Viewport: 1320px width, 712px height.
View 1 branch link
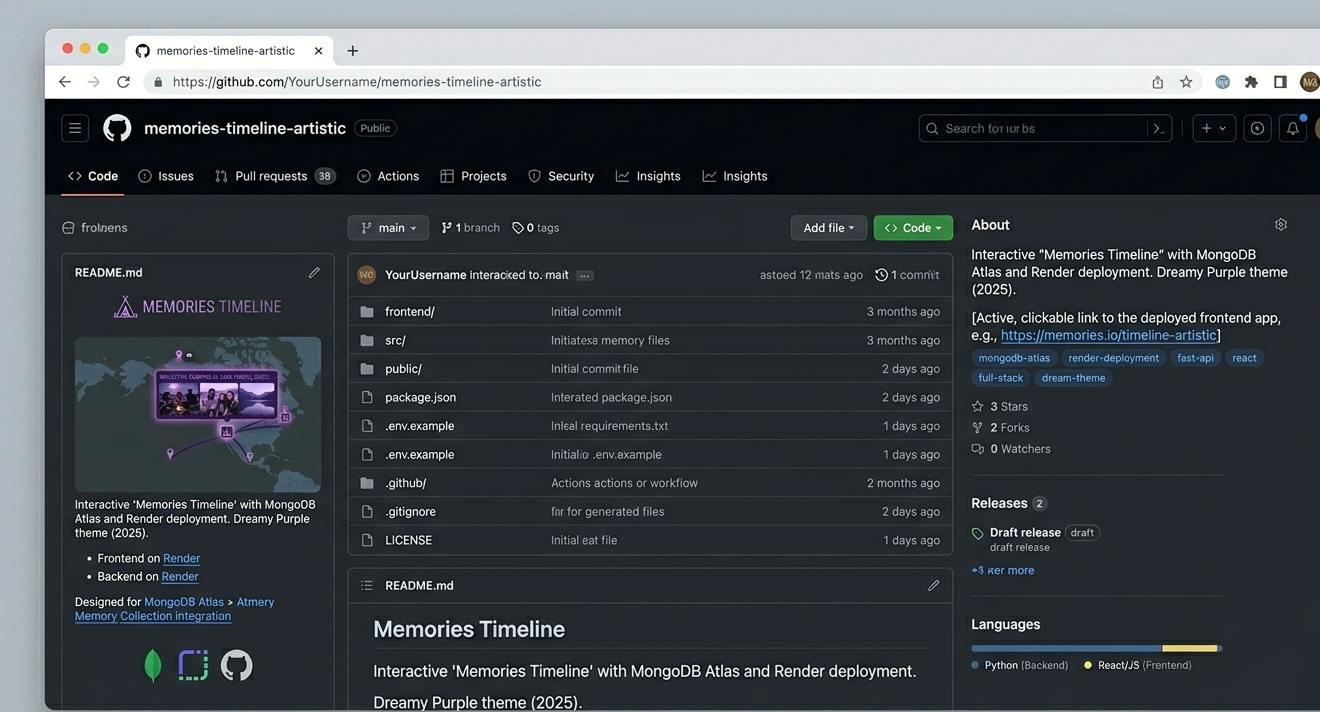(x=470, y=228)
